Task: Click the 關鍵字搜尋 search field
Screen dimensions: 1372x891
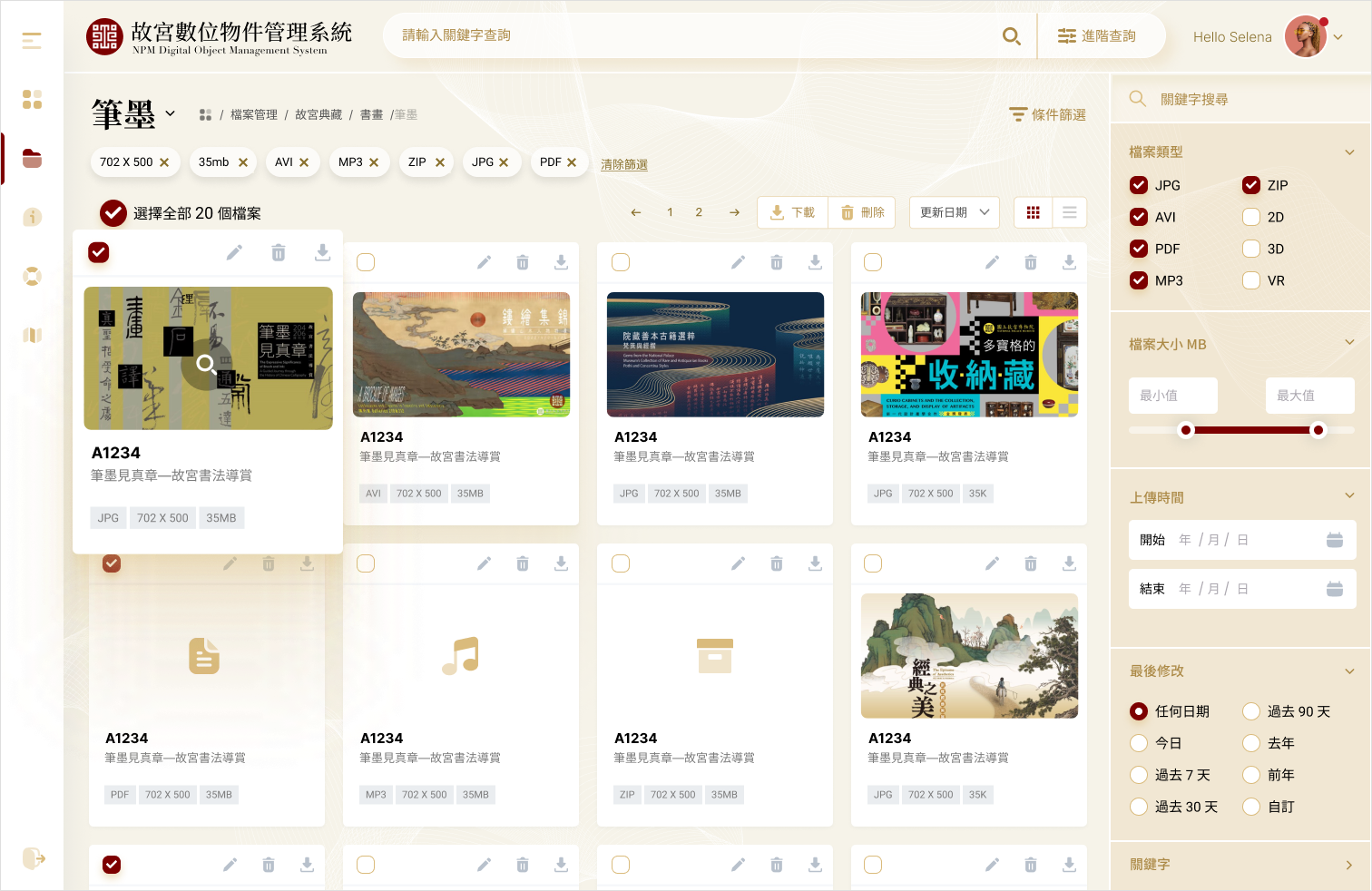Action: click(x=1240, y=99)
